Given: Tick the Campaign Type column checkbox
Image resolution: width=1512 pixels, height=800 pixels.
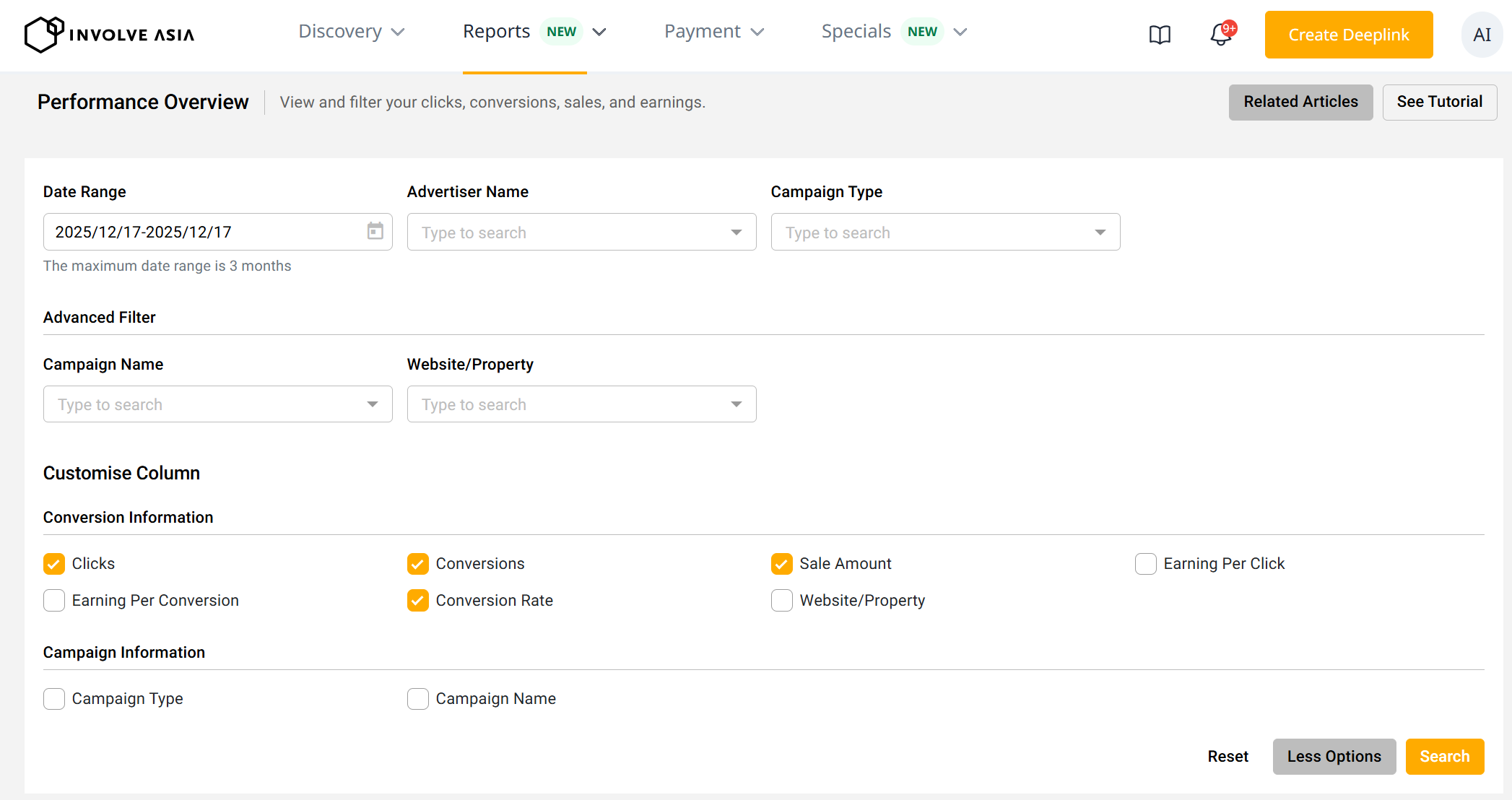Looking at the screenshot, I should point(54,699).
